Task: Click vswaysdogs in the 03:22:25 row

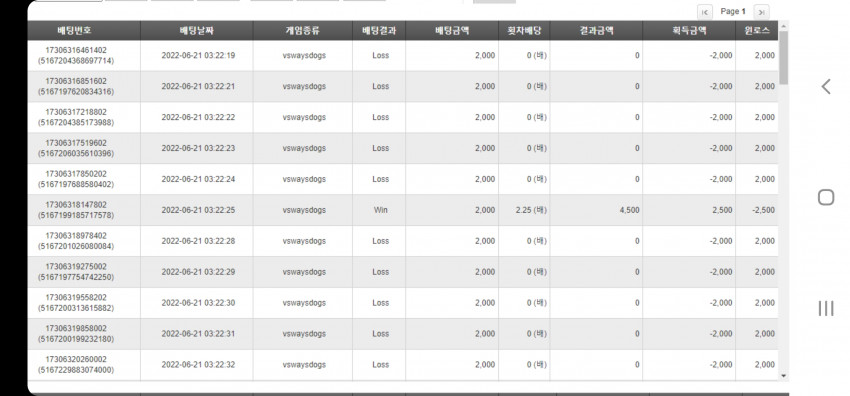Action: [304, 210]
